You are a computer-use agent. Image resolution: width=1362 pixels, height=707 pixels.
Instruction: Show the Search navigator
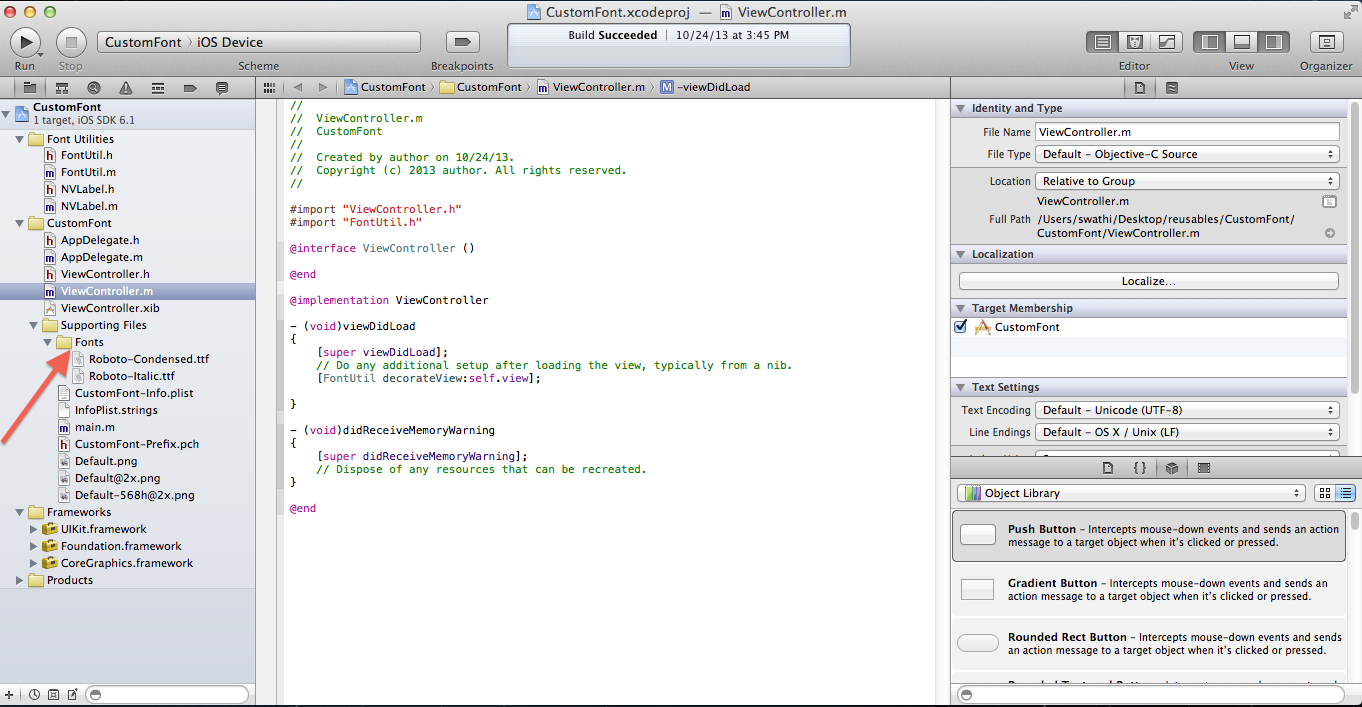tap(93, 88)
